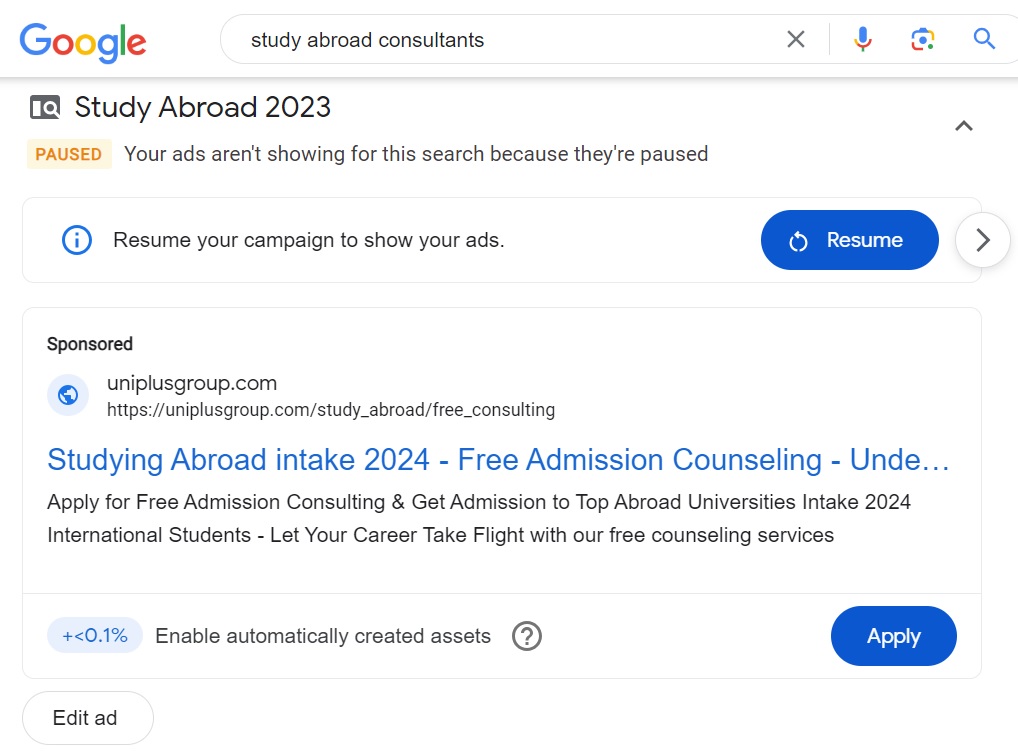The image size is (1018, 754).
Task: Open help for automatically created assets
Action: [527, 636]
